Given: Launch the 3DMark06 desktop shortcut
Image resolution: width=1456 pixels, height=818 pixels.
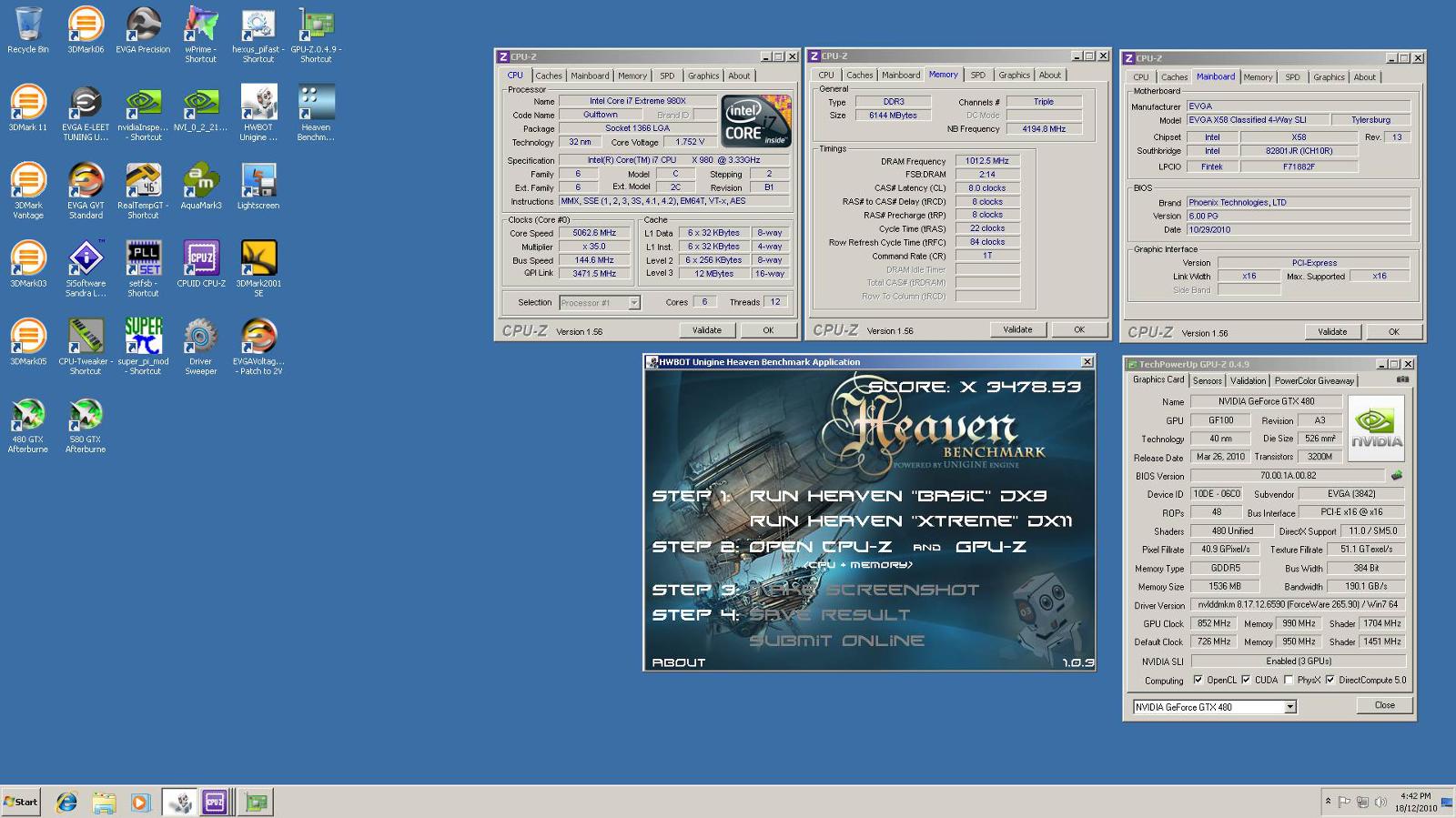Looking at the screenshot, I should 86,30.
